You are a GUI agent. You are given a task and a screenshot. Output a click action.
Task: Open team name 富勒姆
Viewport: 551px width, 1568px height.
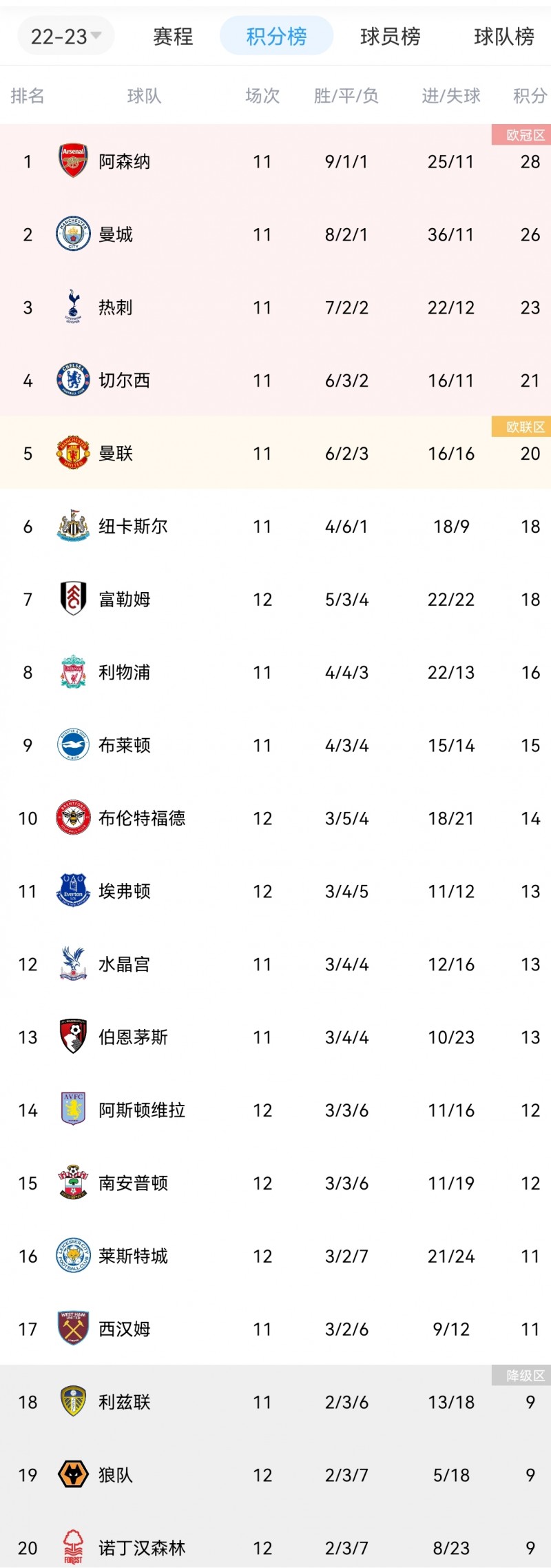coord(125,600)
